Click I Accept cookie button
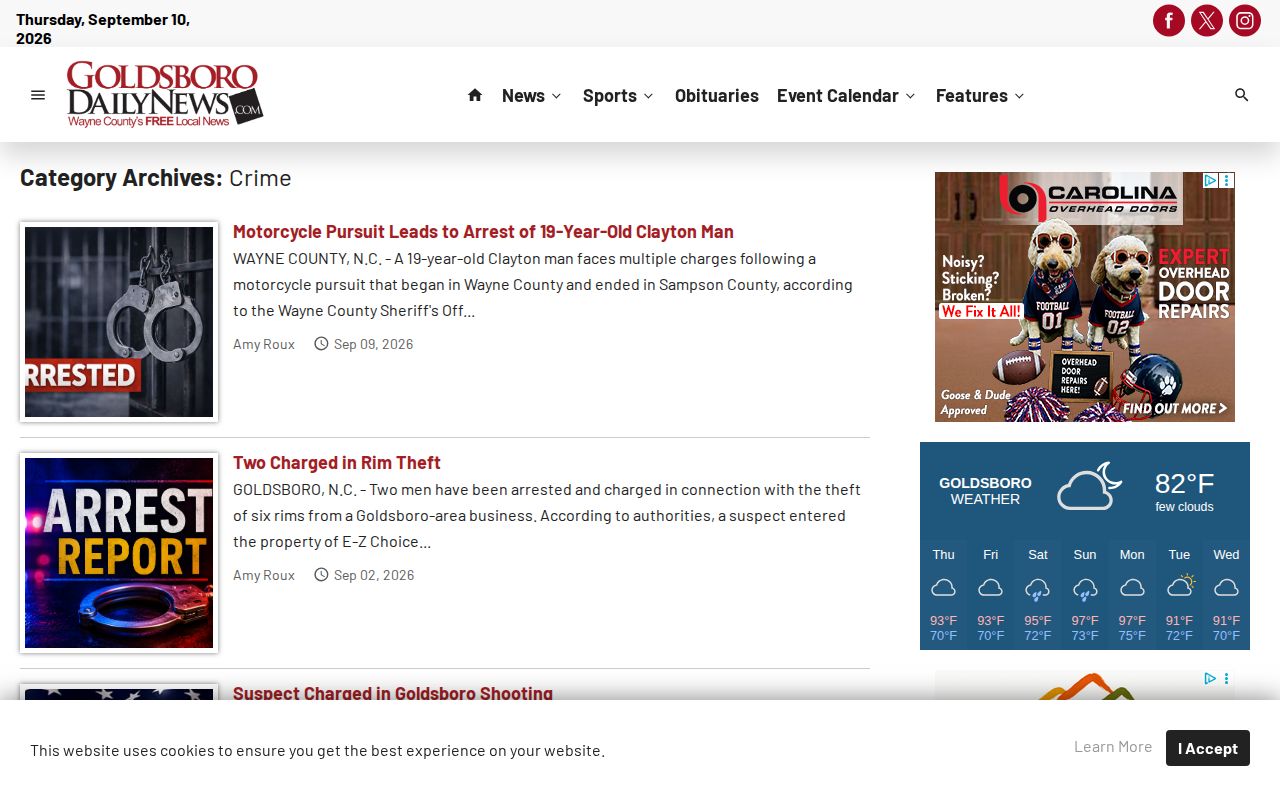This screenshot has width=1280, height=800. tap(1208, 748)
